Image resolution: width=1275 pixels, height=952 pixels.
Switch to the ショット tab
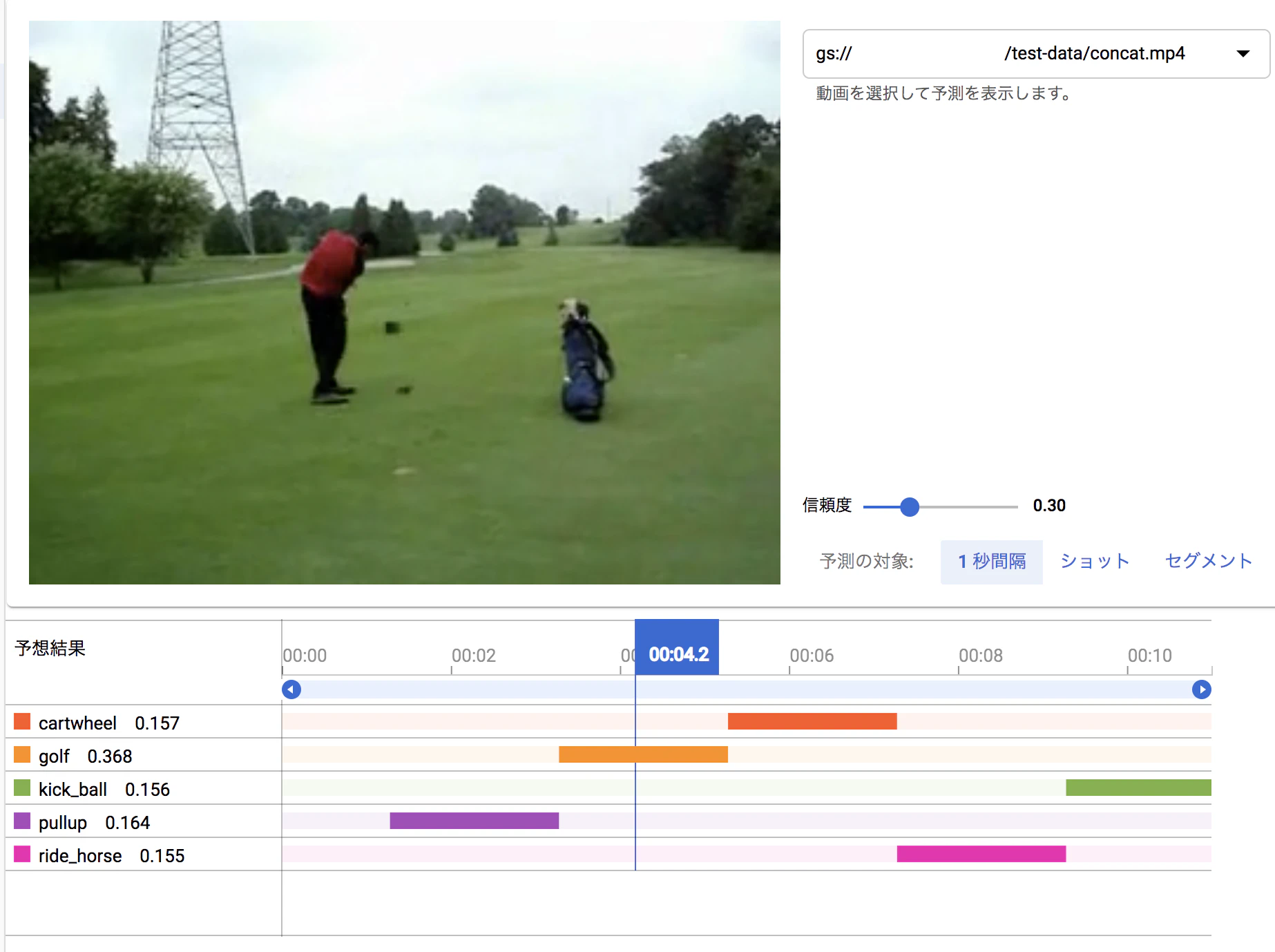coord(1095,562)
